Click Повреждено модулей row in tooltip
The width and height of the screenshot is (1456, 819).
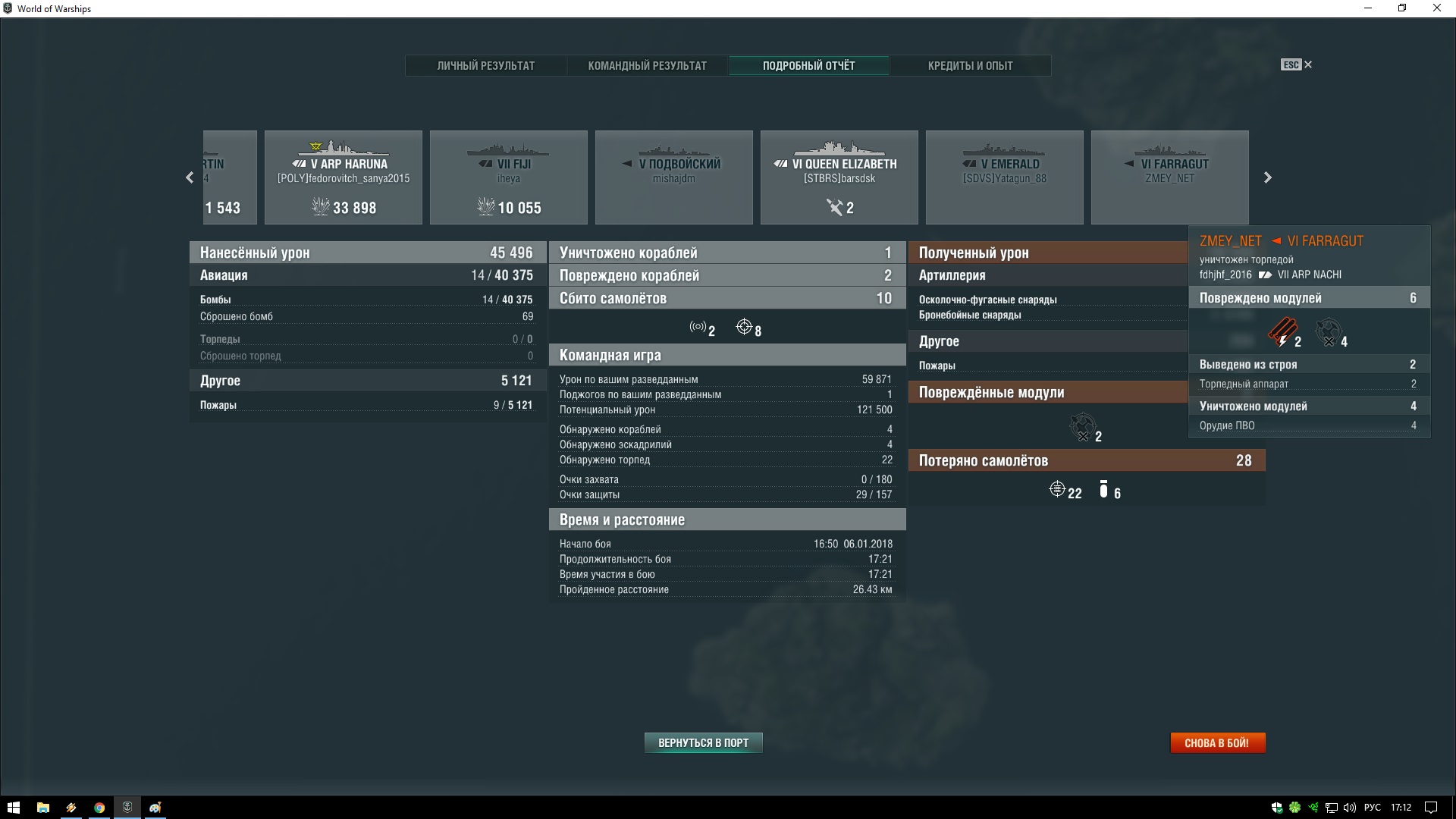coord(1309,298)
